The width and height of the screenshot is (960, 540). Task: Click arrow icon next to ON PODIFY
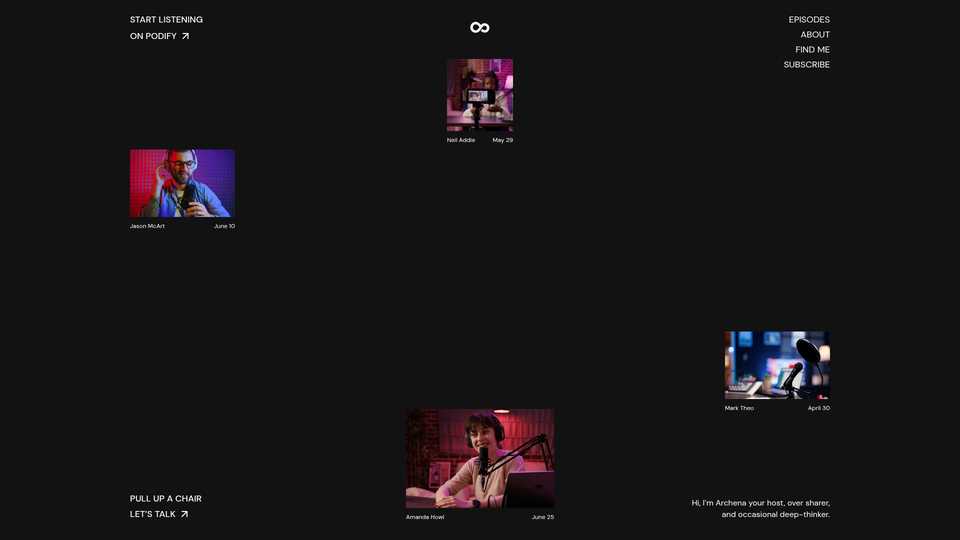(186, 36)
